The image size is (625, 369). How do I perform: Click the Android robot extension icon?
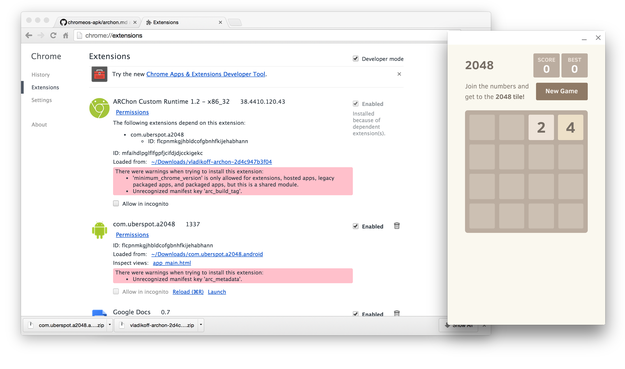[99, 230]
